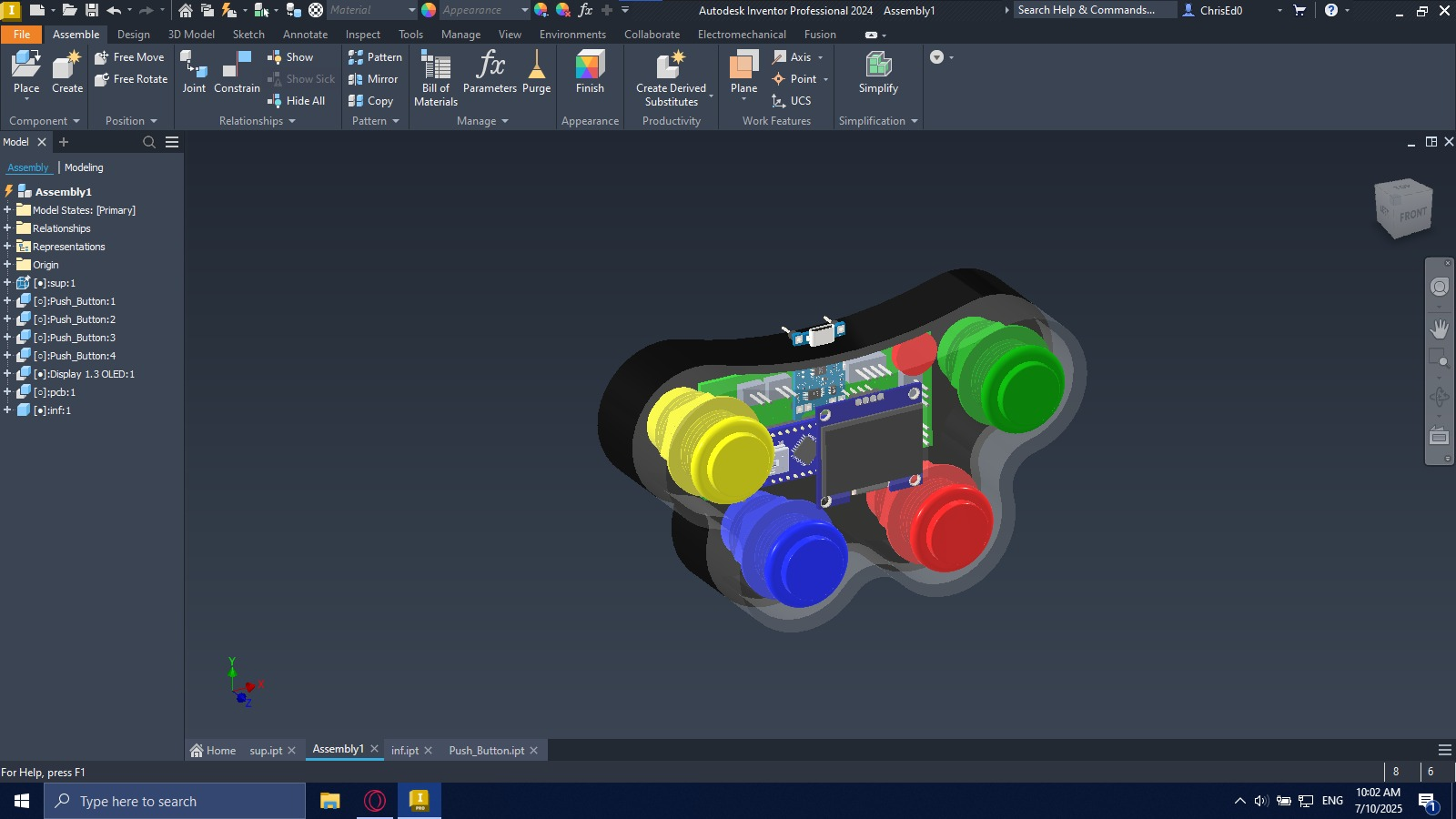
Task: Click Hide All relationships
Action: 297,101
